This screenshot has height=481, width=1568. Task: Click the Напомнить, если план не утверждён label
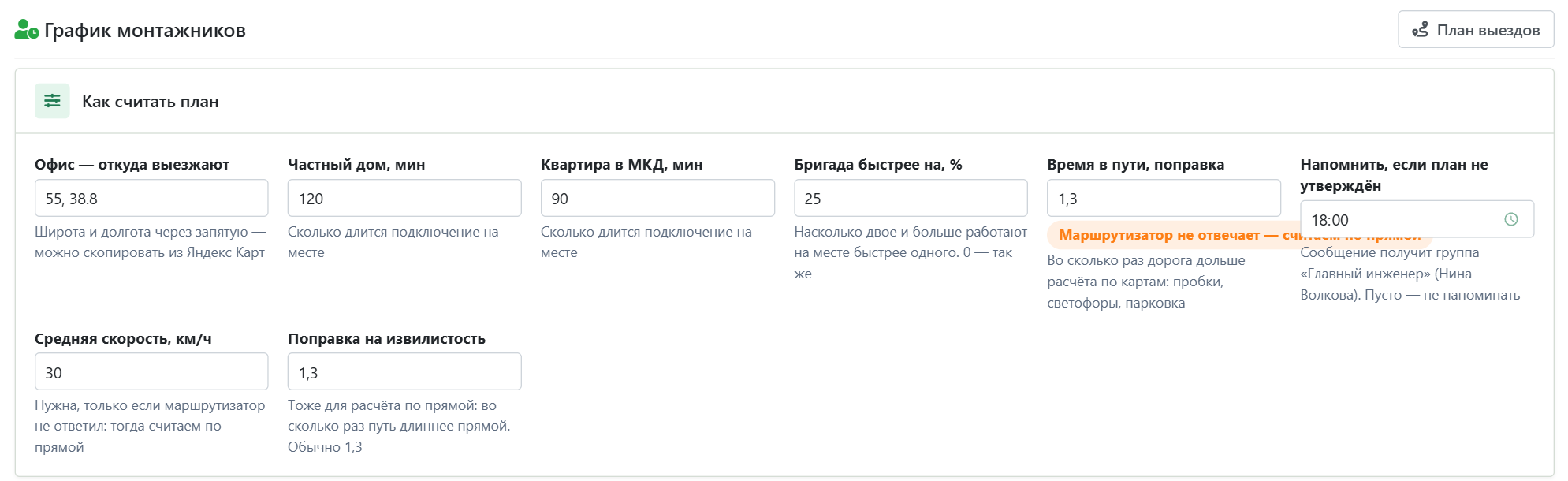[1394, 175]
